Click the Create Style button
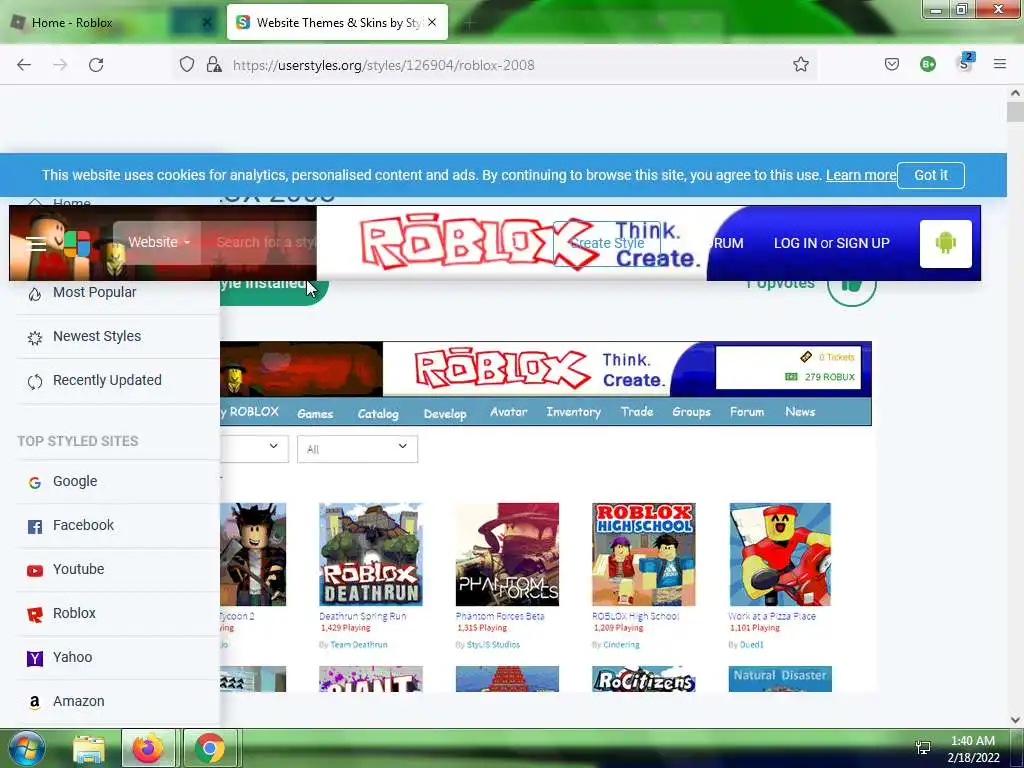Viewport: 1024px width, 768px height. (x=607, y=244)
